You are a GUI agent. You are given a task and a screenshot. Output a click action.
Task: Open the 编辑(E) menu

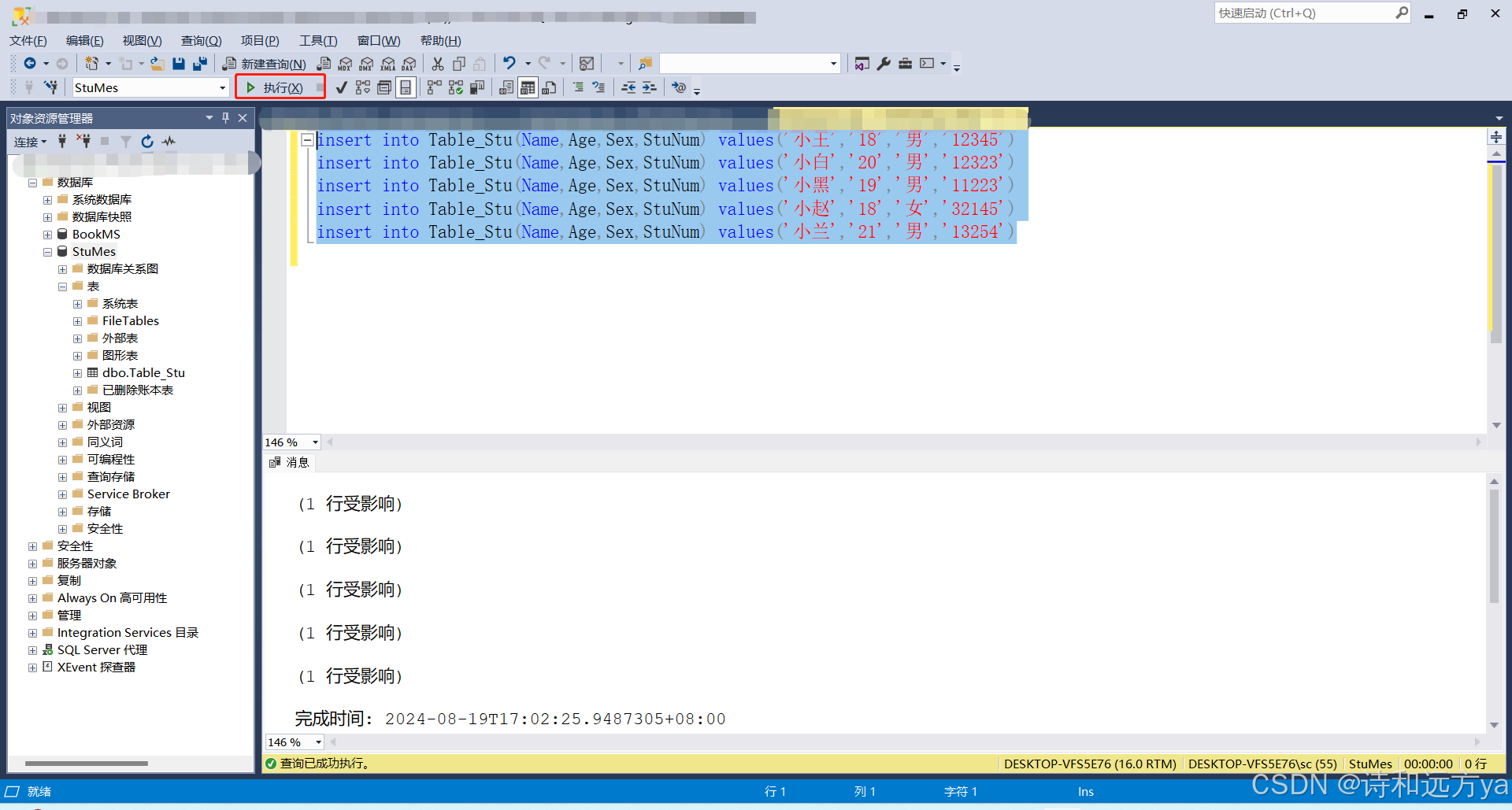(84, 41)
